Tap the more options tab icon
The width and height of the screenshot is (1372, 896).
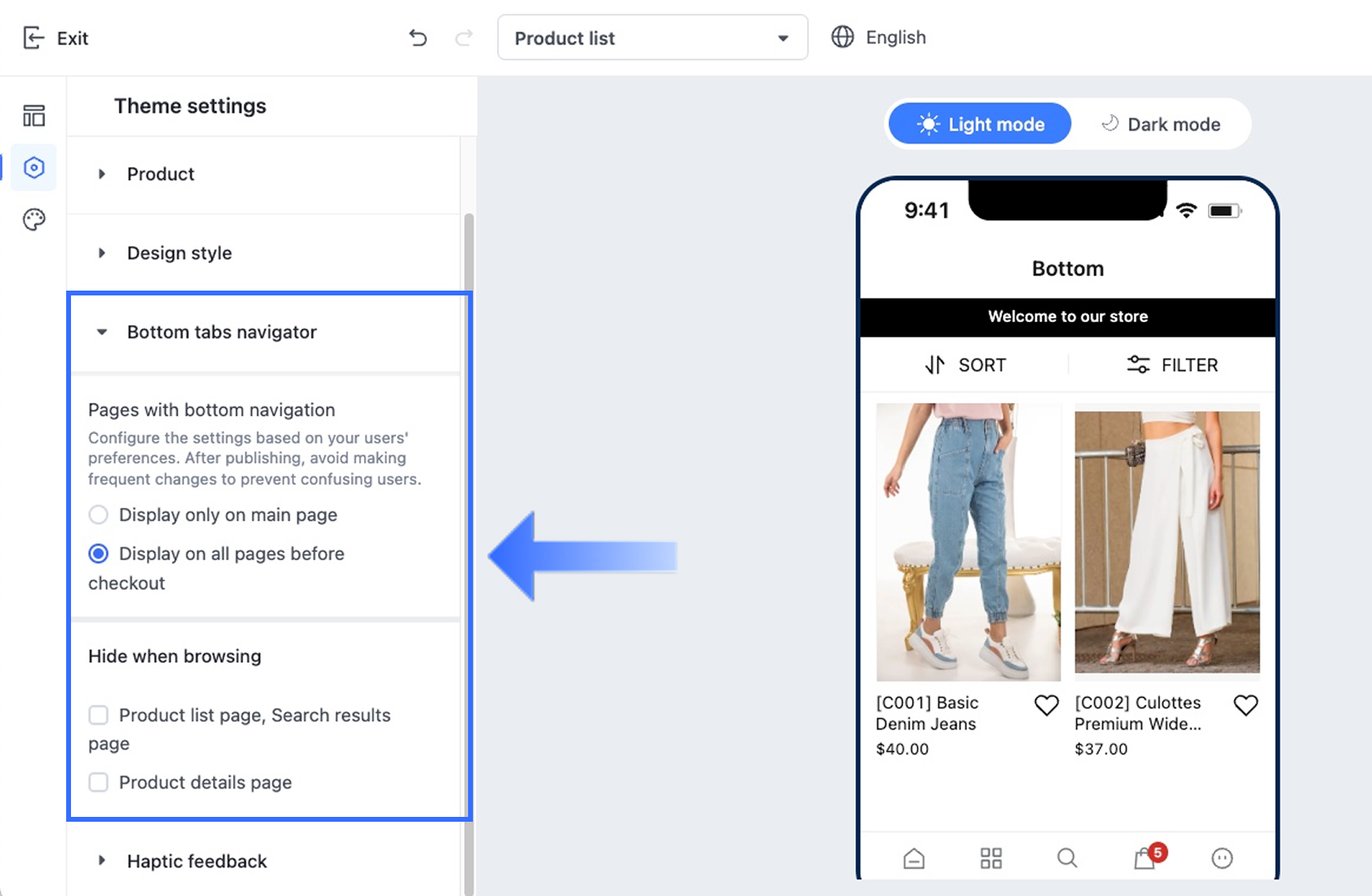coord(1222,858)
